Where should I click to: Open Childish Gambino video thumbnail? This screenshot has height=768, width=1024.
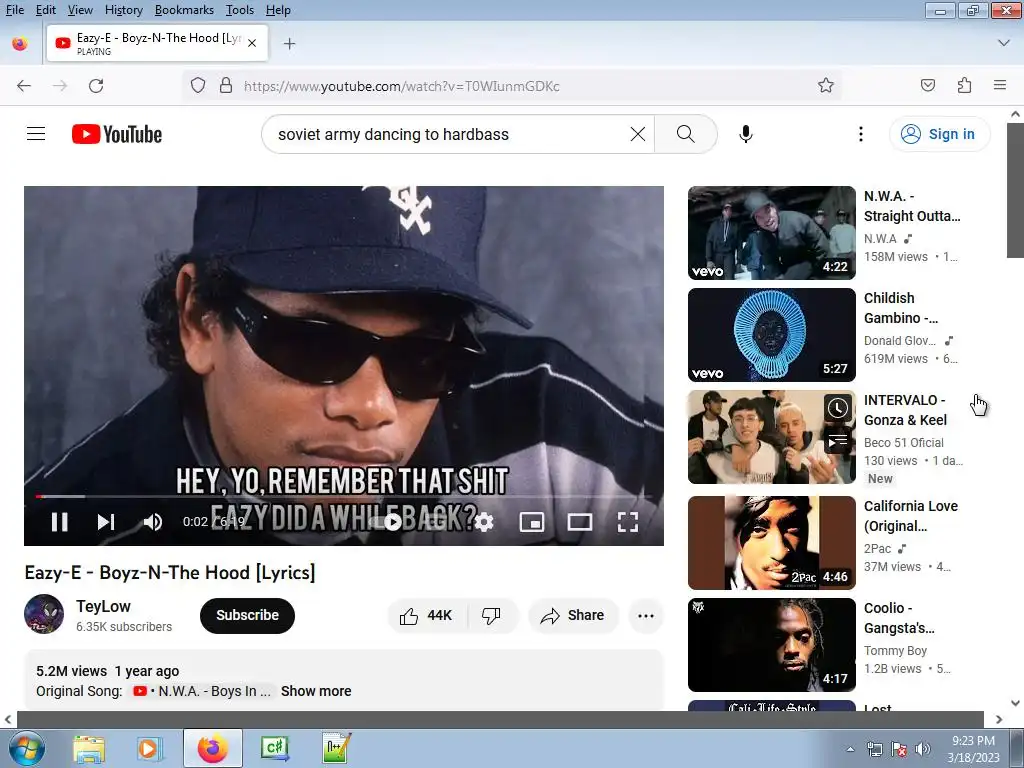pos(771,334)
